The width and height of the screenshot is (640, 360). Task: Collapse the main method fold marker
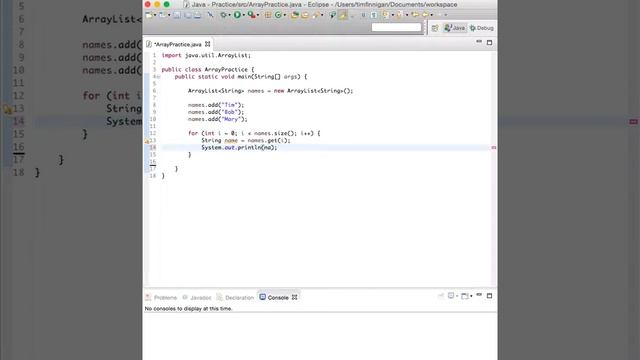[x=159, y=77]
